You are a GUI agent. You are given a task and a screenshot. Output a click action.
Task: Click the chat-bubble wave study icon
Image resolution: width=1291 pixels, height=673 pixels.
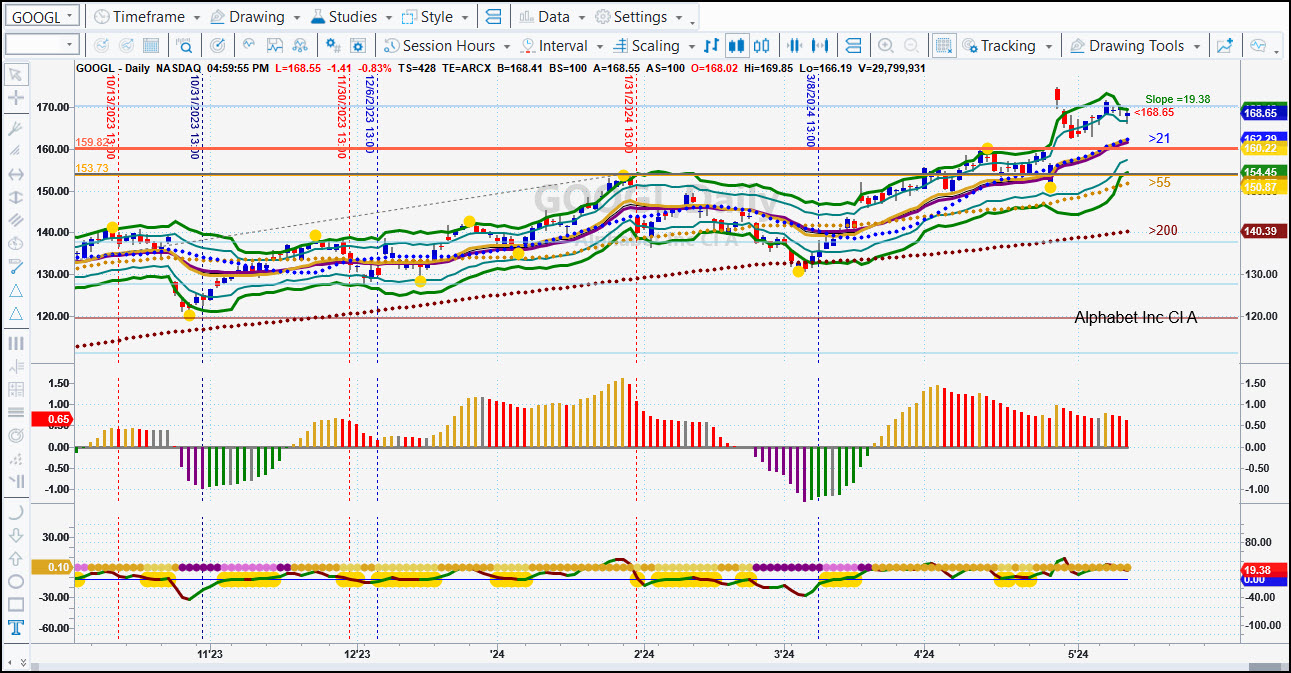[x=248, y=46]
